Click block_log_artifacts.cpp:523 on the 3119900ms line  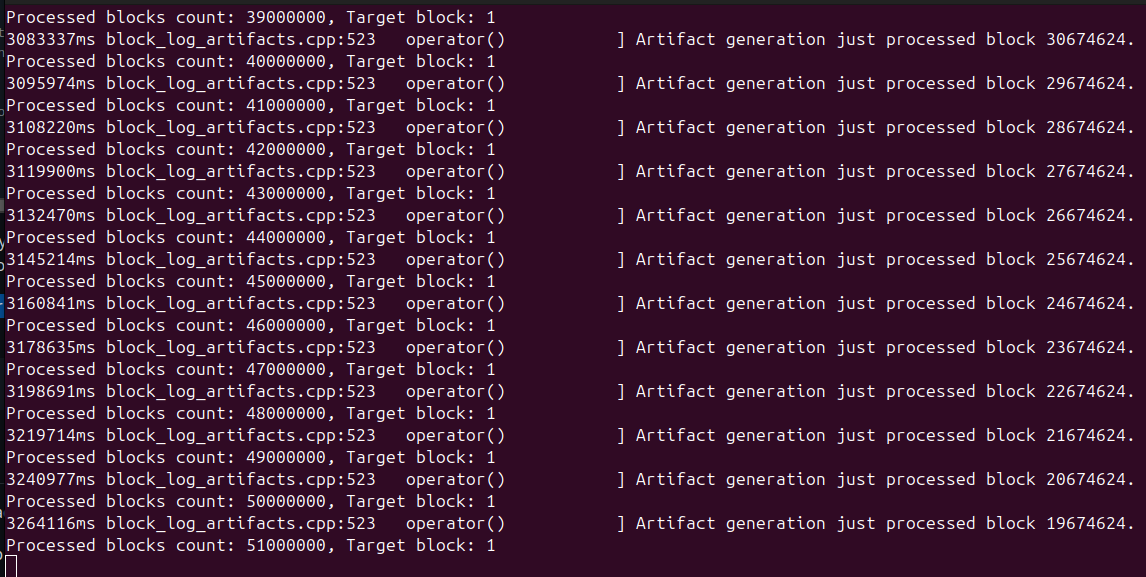coord(240,172)
